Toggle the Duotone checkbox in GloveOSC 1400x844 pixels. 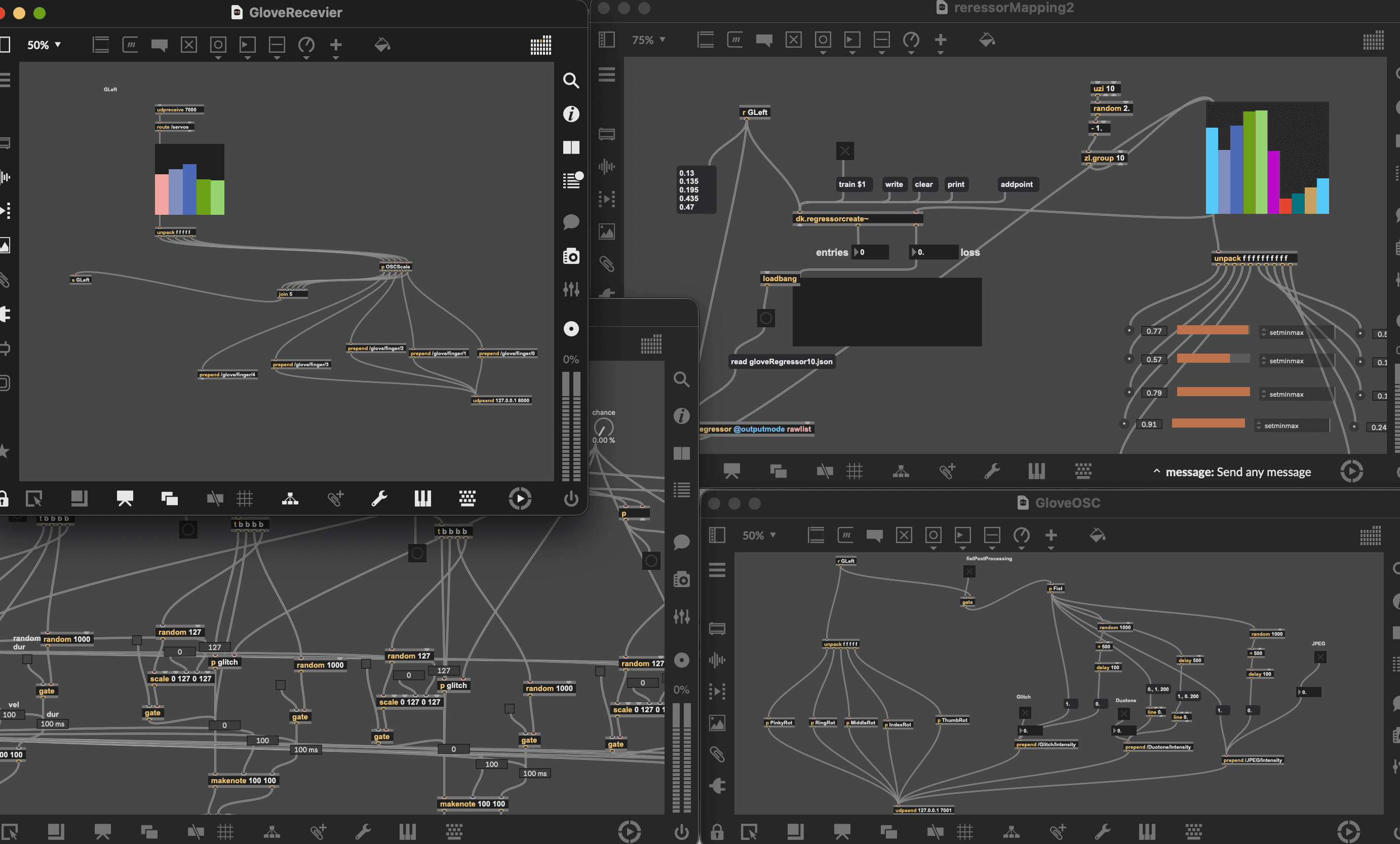pos(1123,714)
